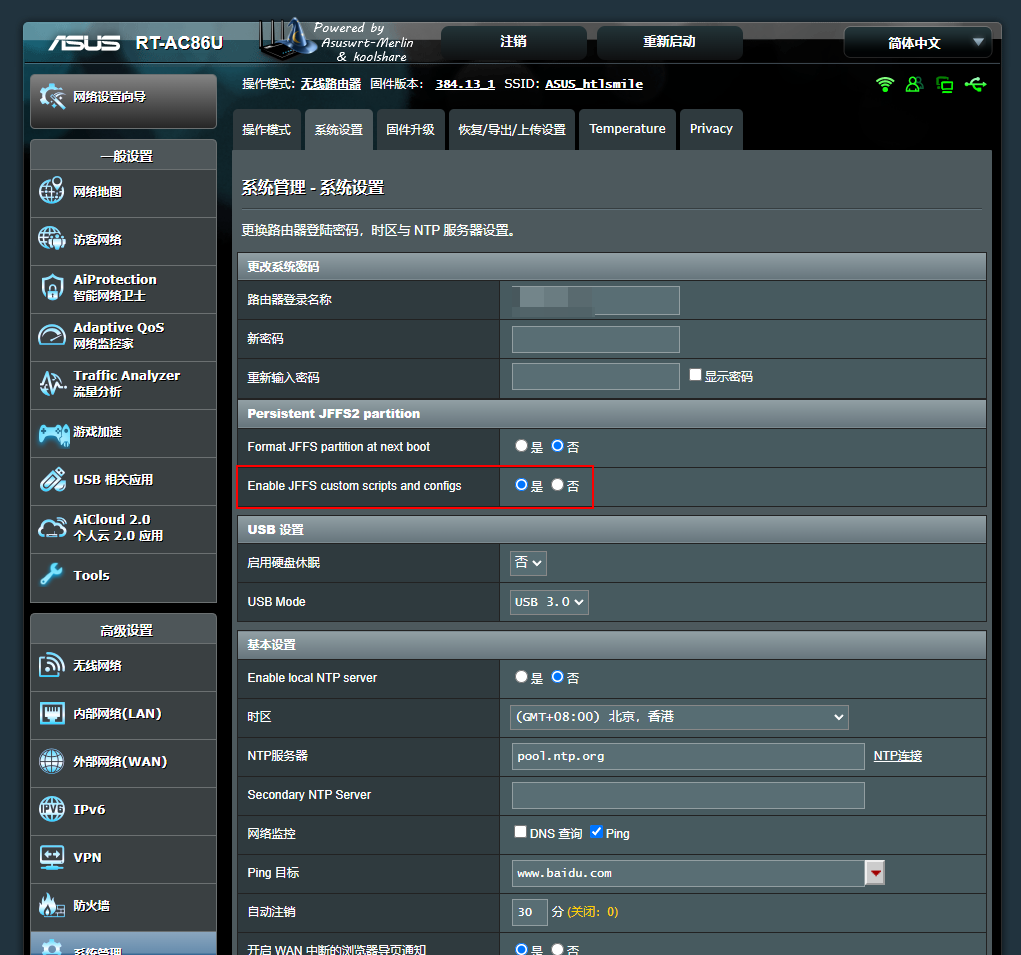Screen dimensions: 1021x955
Task: Open Adaptive QoS gauge icon
Action: point(52,336)
